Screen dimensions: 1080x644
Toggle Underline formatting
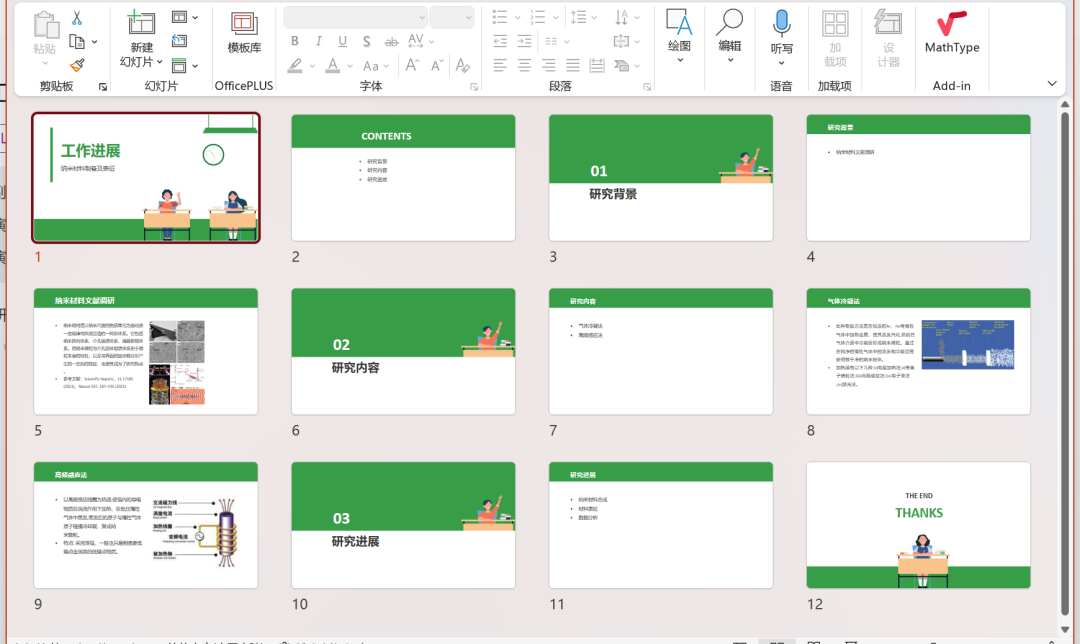[343, 41]
